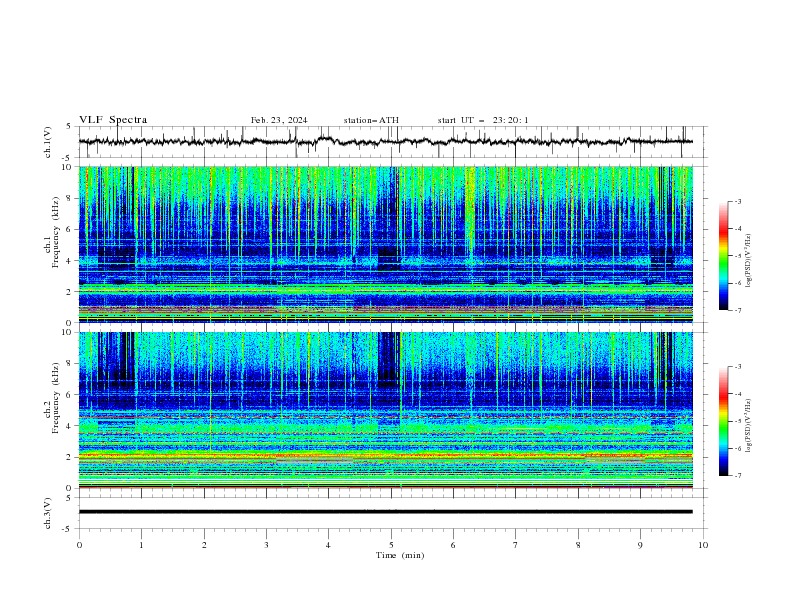Click the ch.2 spectrogram color scale bar
The height and width of the screenshot is (612, 792).
pos(724,421)
